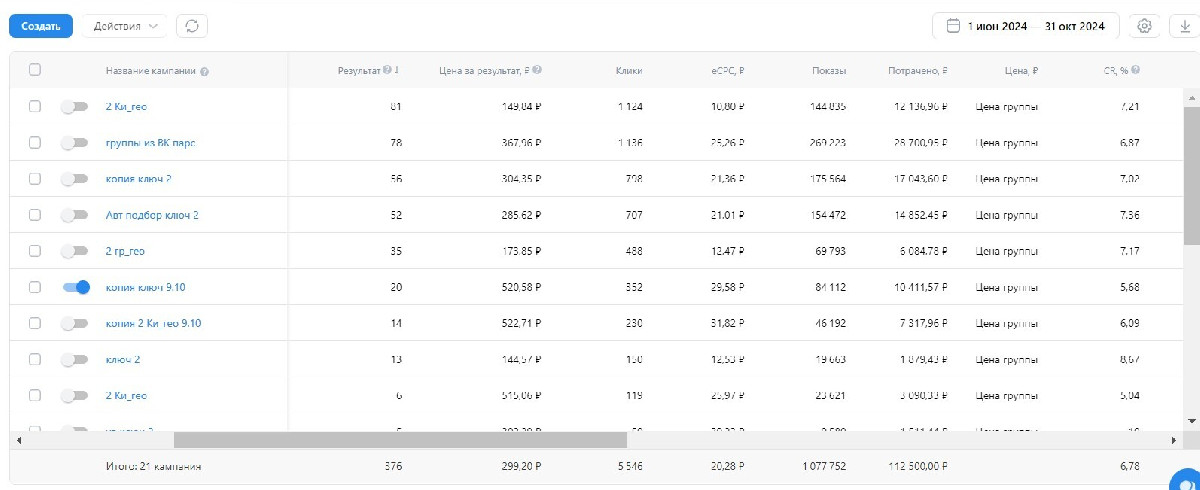
Task: Enable the "группы из ВК парс" campaign toggle
Action: click(x=75, y=143)
